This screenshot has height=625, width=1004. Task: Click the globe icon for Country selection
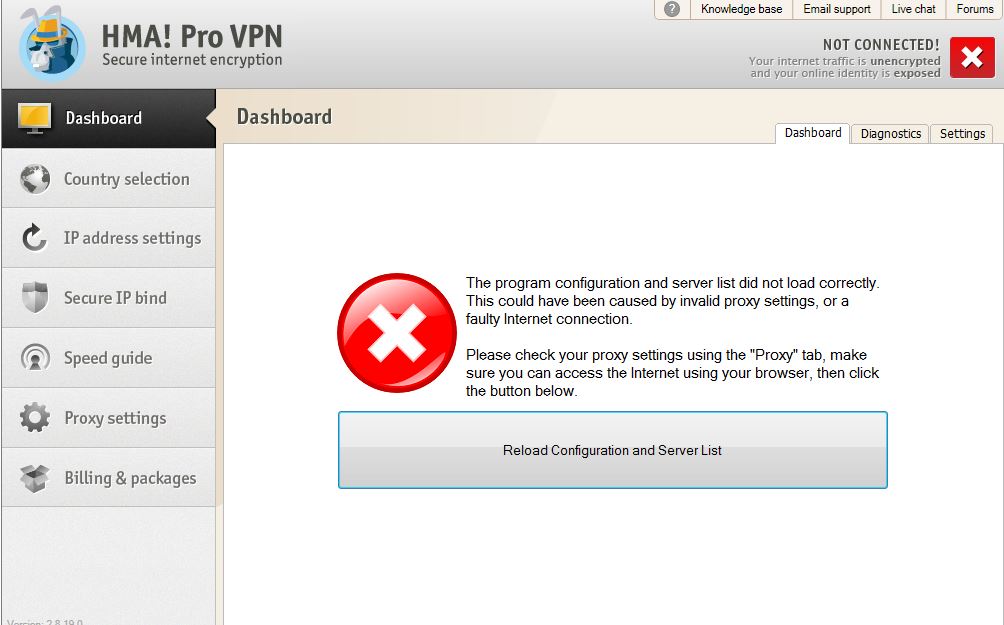(x=35, y=179)
